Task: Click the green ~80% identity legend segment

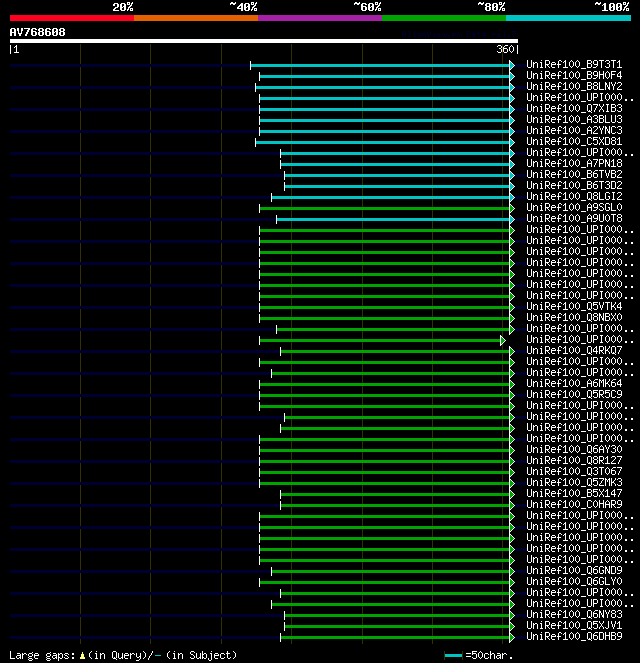Action: point(444,18)
